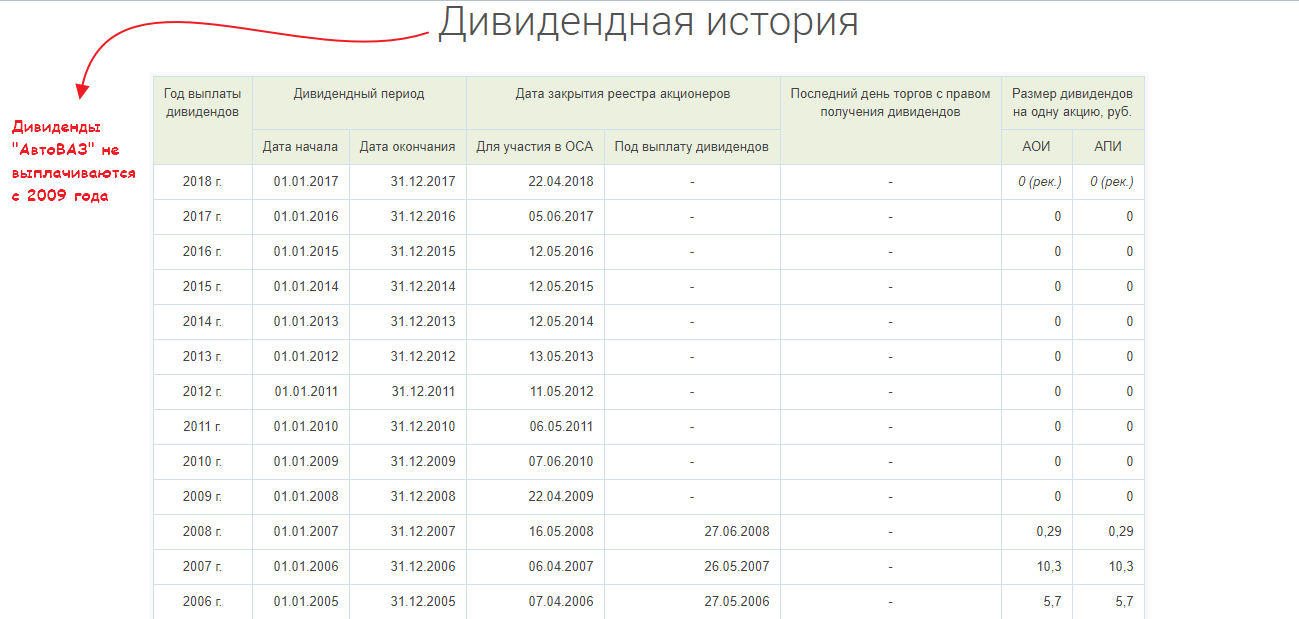The width and height of the screenshot is (1299, 619).
Task: Click registry date '11.05.2012'
Action: click(x=561, y=392)
